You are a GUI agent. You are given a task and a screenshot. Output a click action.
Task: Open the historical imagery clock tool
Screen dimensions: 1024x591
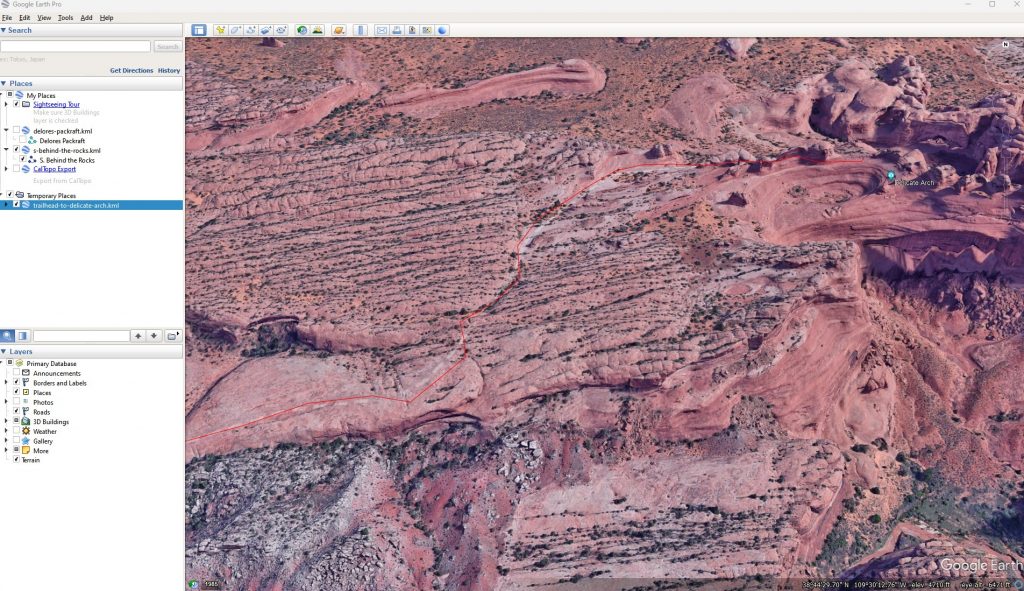pos(302,30)
